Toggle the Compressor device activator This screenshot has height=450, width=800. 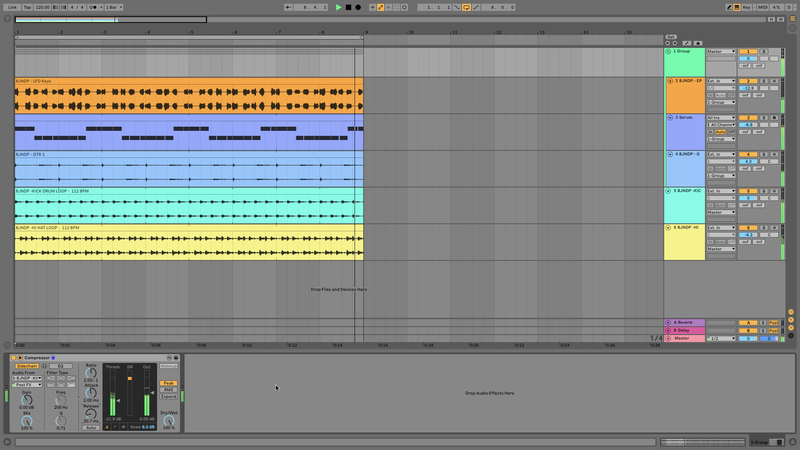(15, 357)
